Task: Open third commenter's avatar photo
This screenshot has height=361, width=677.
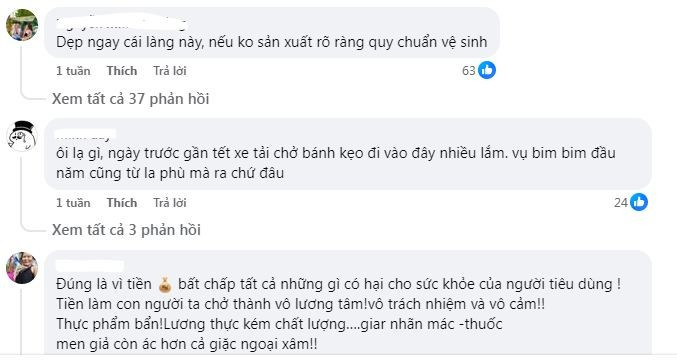Action: 22,268
